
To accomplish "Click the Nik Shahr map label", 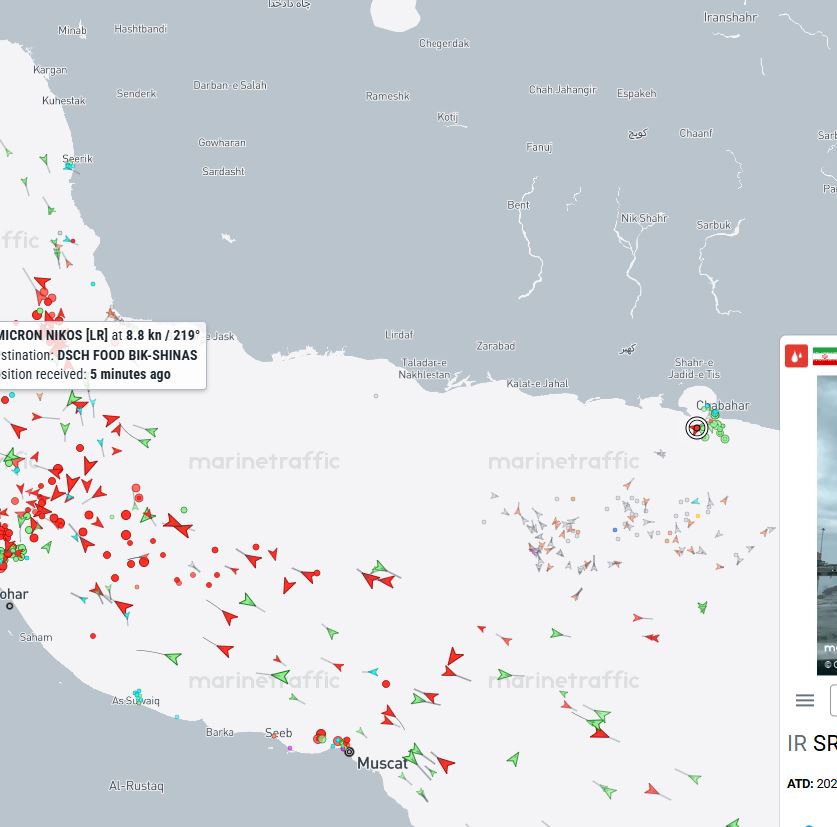I will [x=644, y=218].
